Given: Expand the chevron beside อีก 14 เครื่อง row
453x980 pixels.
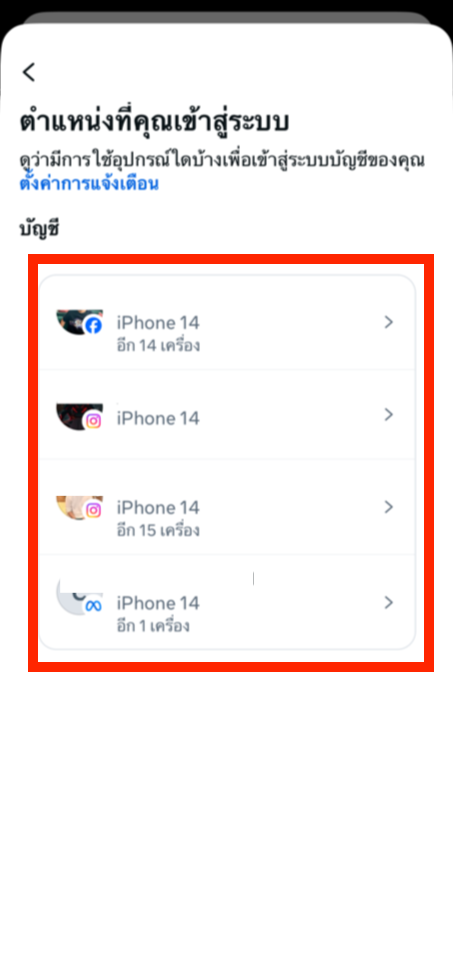Looking at the screenshot, I should (x=389, y=322).
